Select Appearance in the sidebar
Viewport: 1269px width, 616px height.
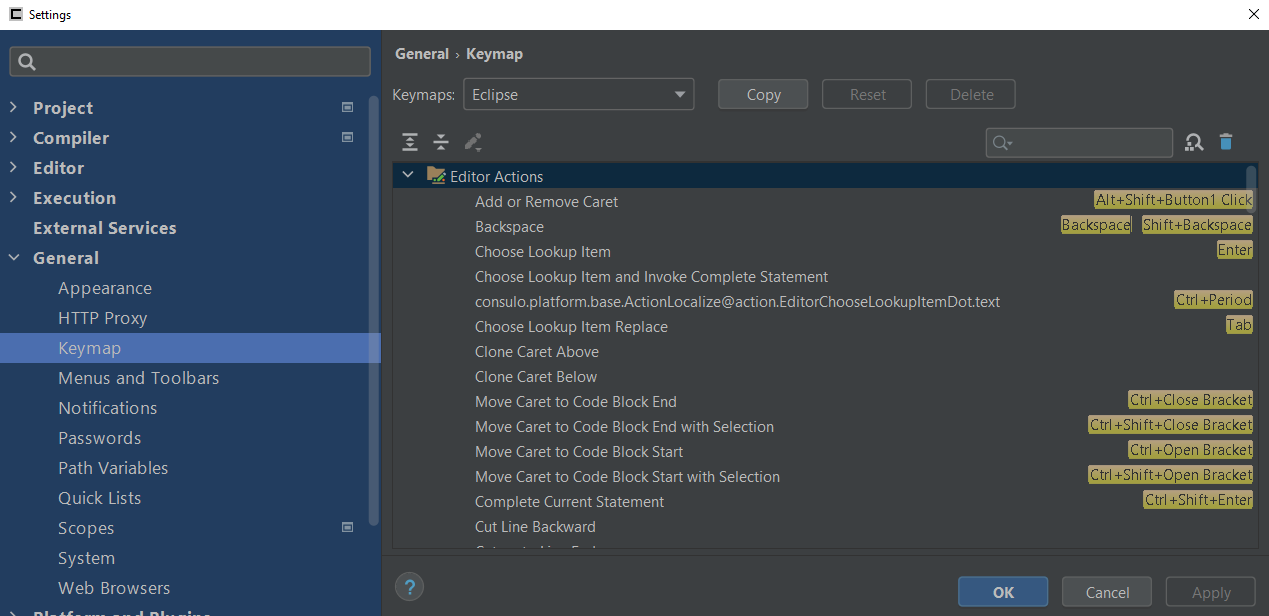tap(103, 287)
